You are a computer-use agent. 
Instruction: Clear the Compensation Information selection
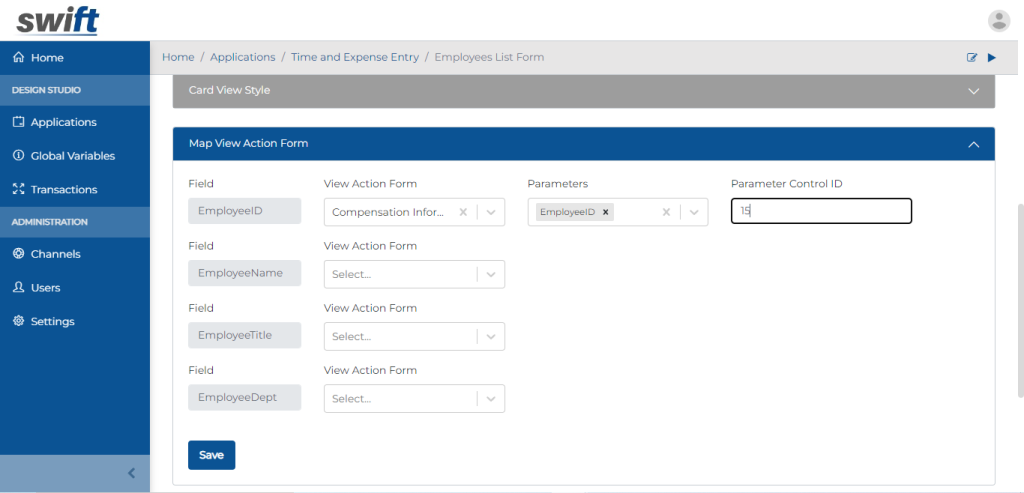point(462,212)
